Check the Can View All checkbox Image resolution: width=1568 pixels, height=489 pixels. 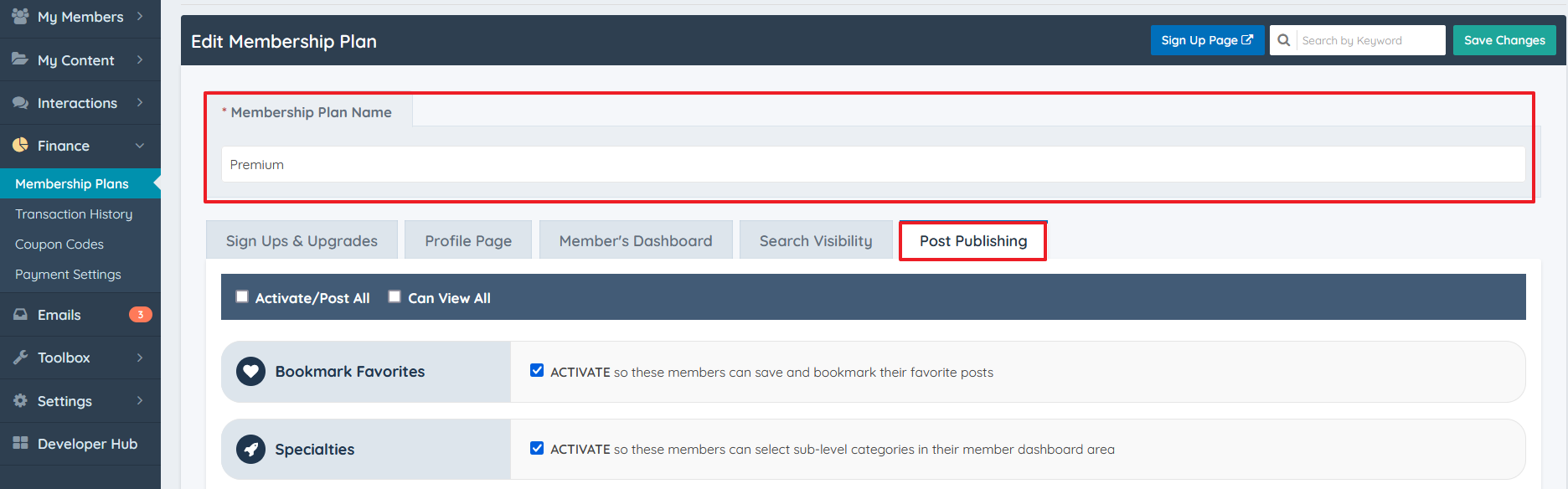click(x=394, y=296)
